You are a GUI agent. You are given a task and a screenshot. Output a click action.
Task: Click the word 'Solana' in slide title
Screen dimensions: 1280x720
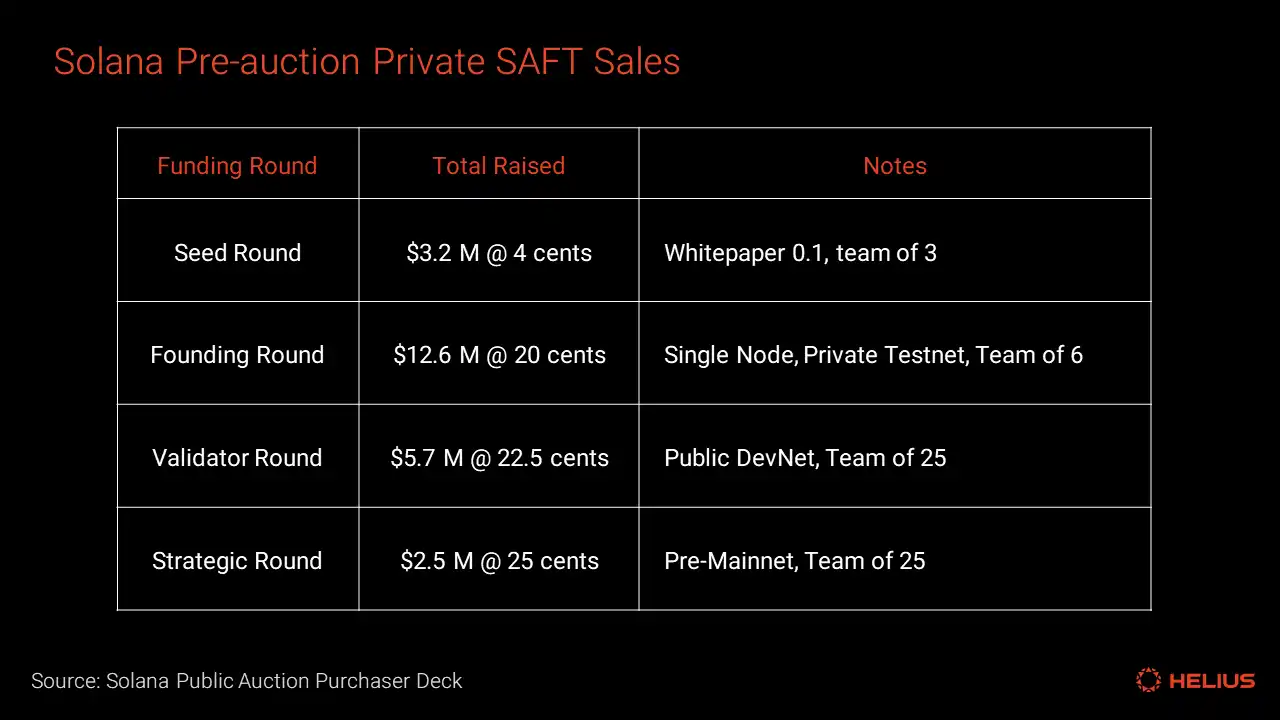(109, 62)
